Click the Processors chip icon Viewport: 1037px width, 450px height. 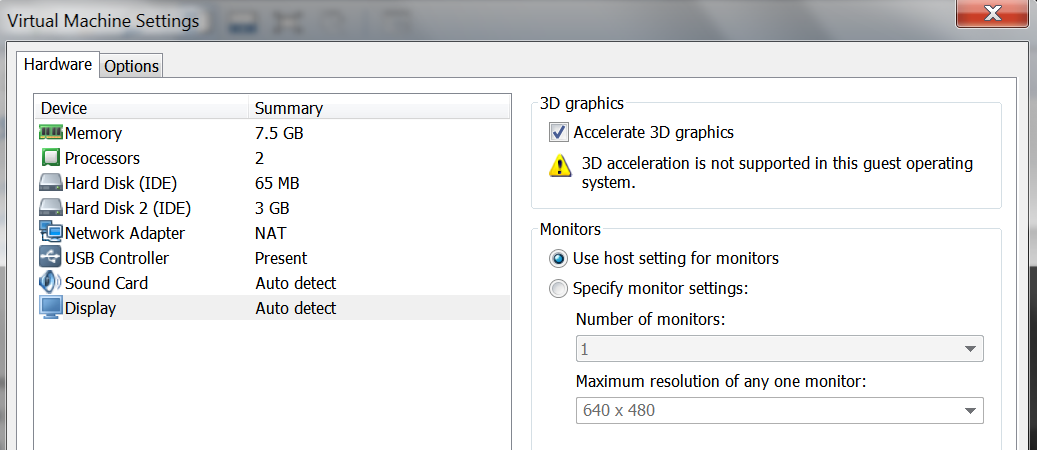51,158
